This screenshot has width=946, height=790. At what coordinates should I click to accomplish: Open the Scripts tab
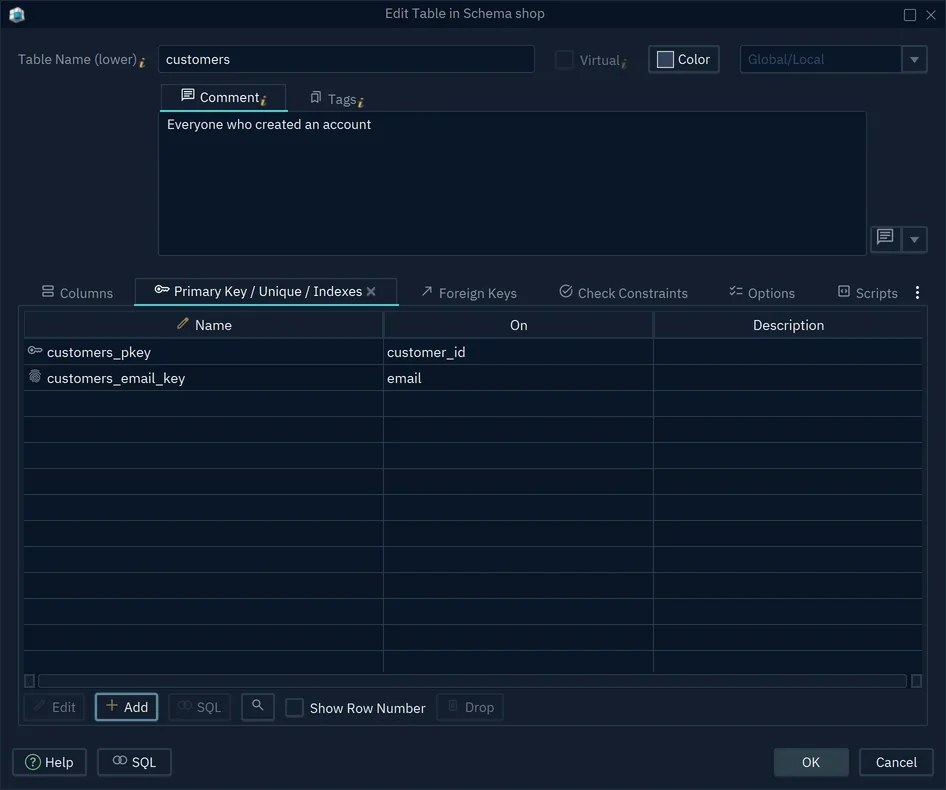868,293
